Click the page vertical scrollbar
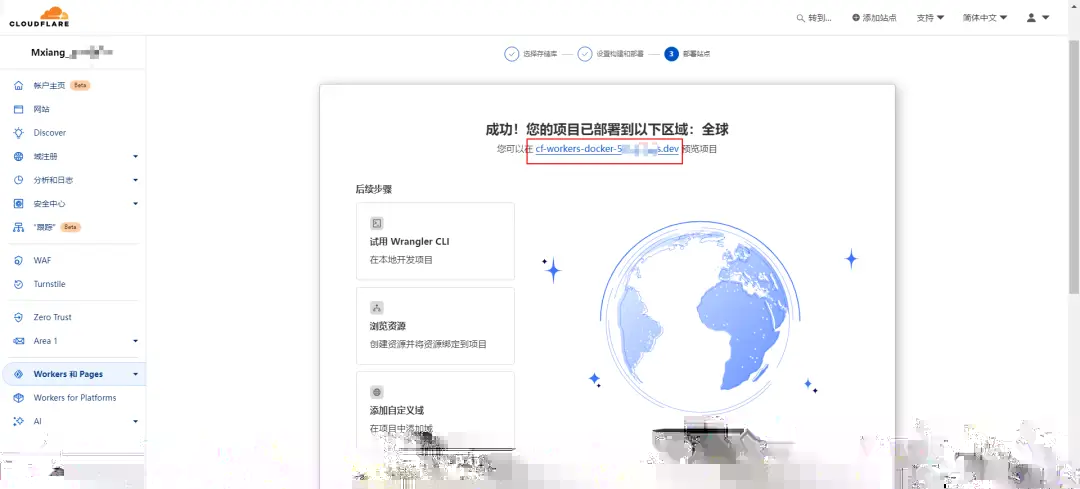 tap(1074, 165)
